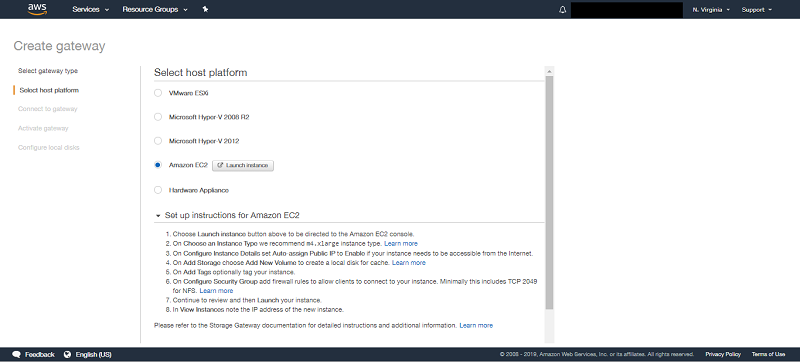The height and width of the screenshot is (362, 800).
Task: Open the AWS home logo
Action: 37,9
